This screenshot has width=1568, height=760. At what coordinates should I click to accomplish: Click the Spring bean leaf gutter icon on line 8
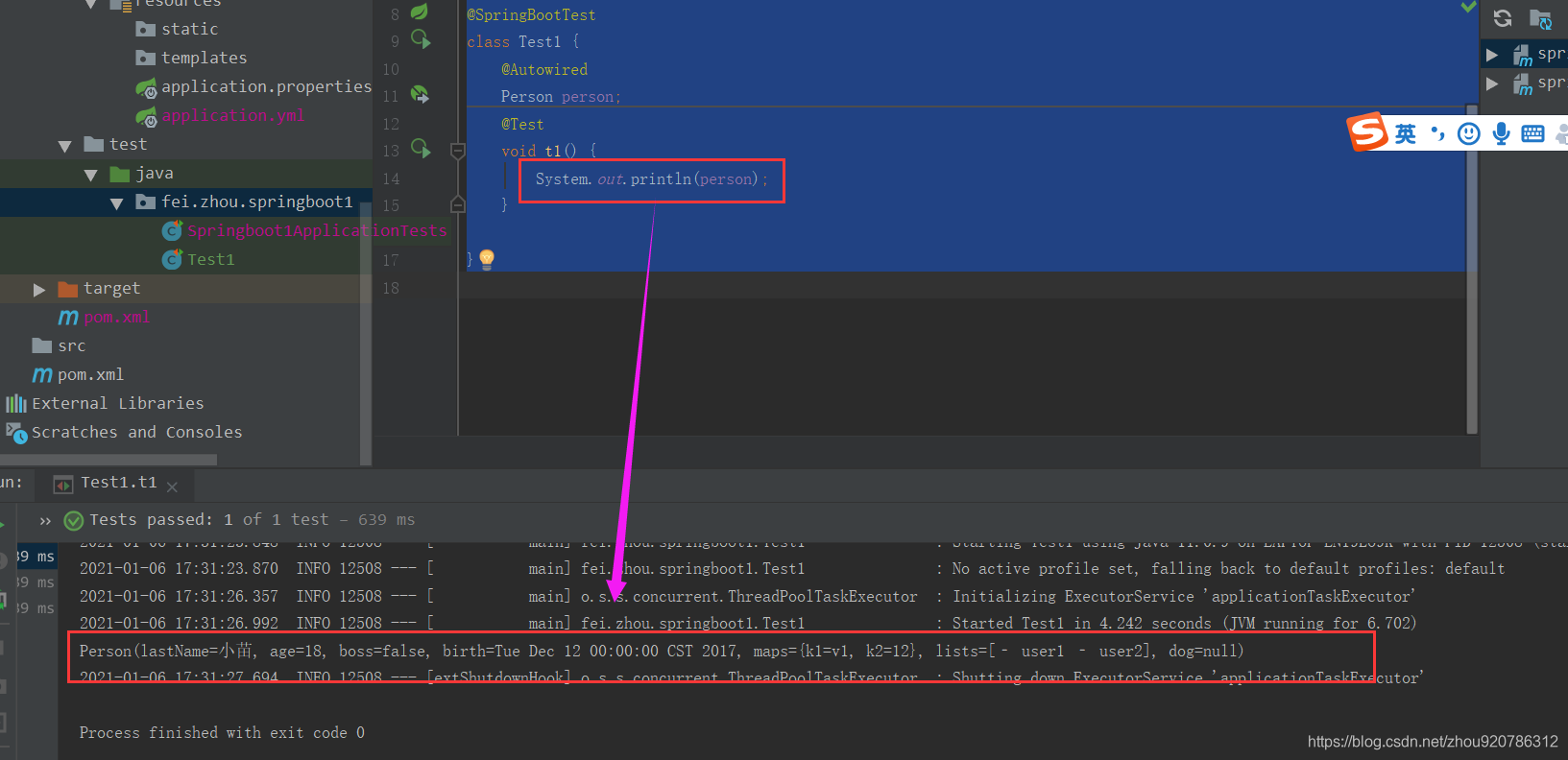tap(420, 12)
